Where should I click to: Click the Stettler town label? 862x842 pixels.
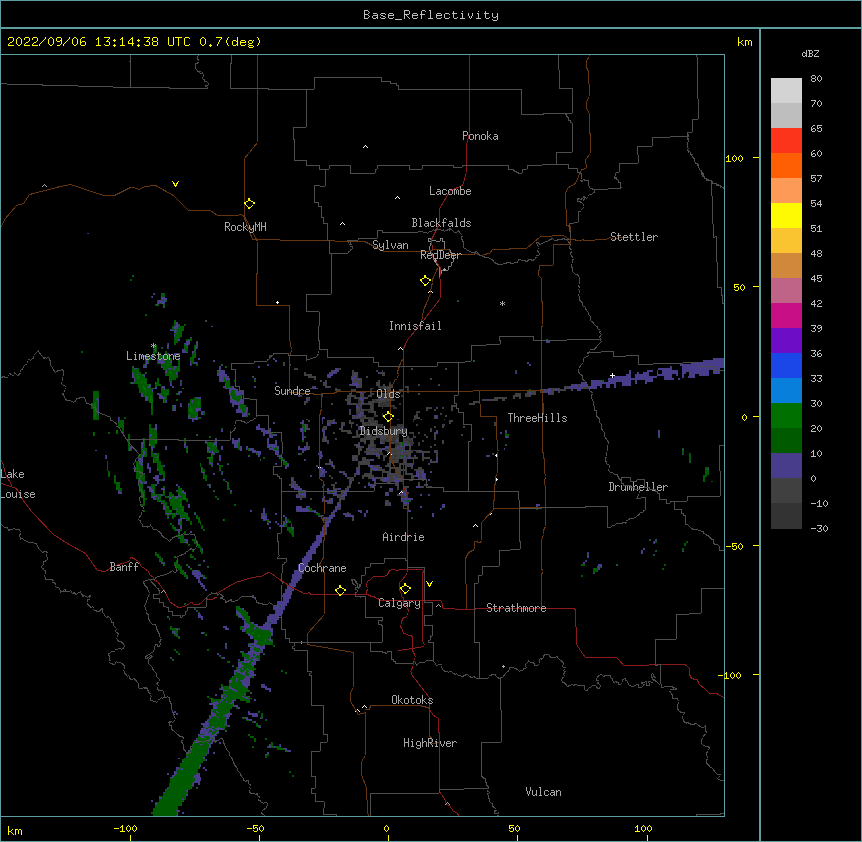tap(633, 237)
